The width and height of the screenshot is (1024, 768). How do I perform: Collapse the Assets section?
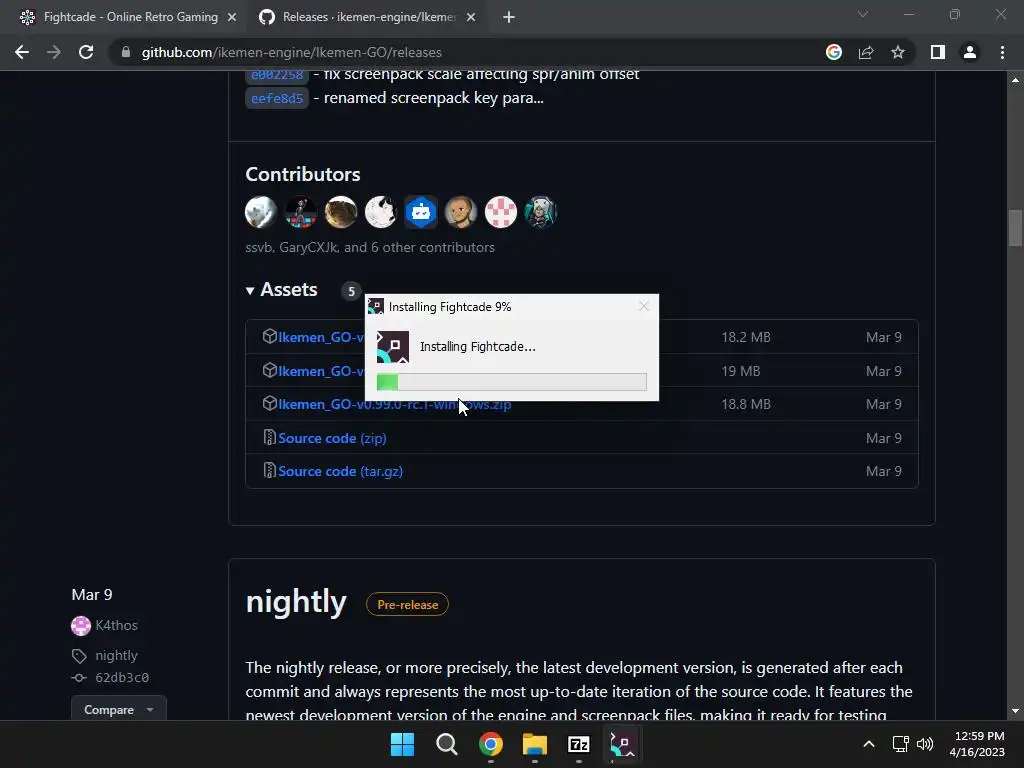click(x=281, y=290)
